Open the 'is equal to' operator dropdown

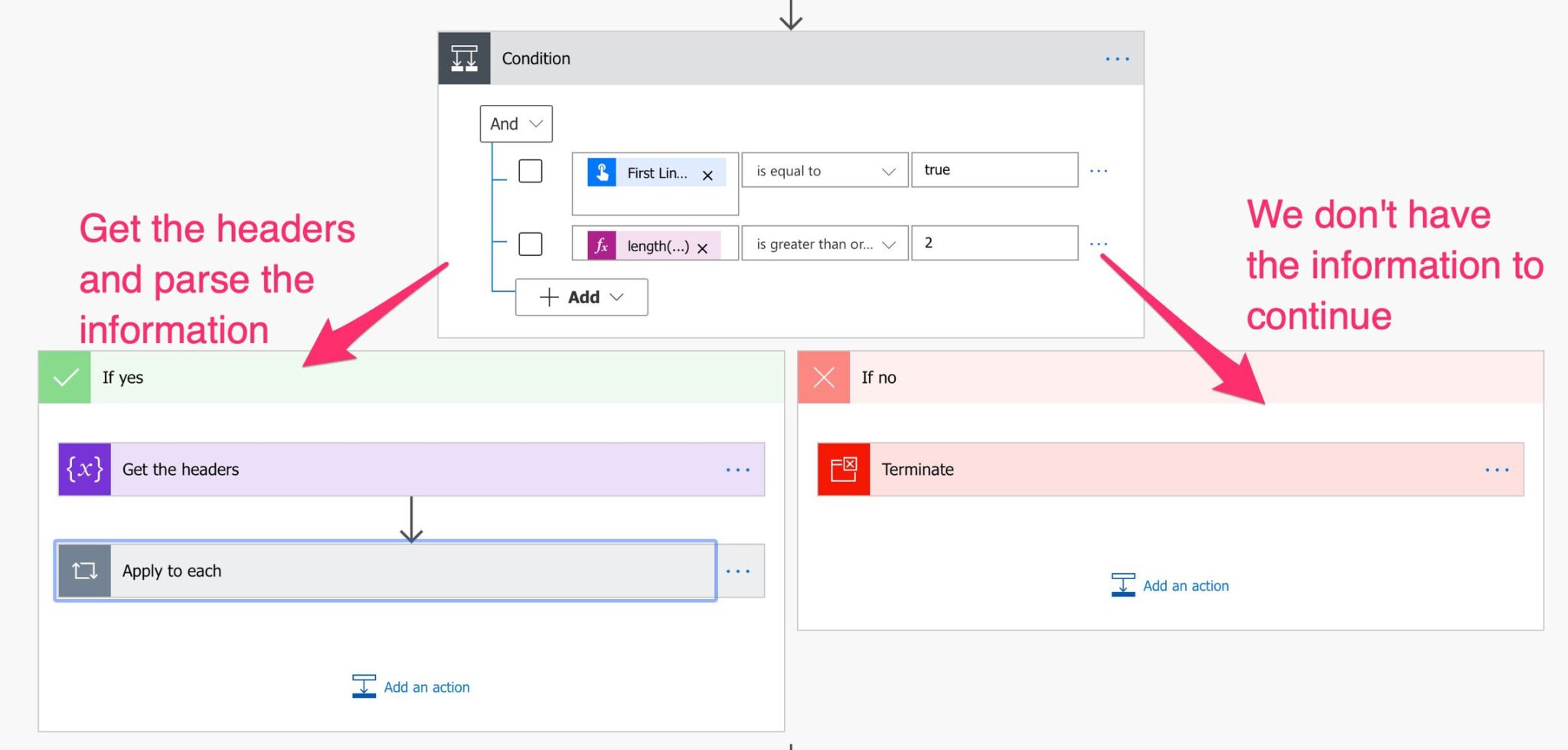point(823,170)
